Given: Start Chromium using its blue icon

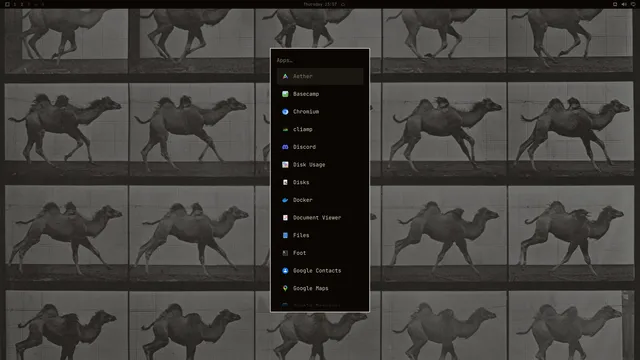Looking at the screenshot, I should click(285, 111).
